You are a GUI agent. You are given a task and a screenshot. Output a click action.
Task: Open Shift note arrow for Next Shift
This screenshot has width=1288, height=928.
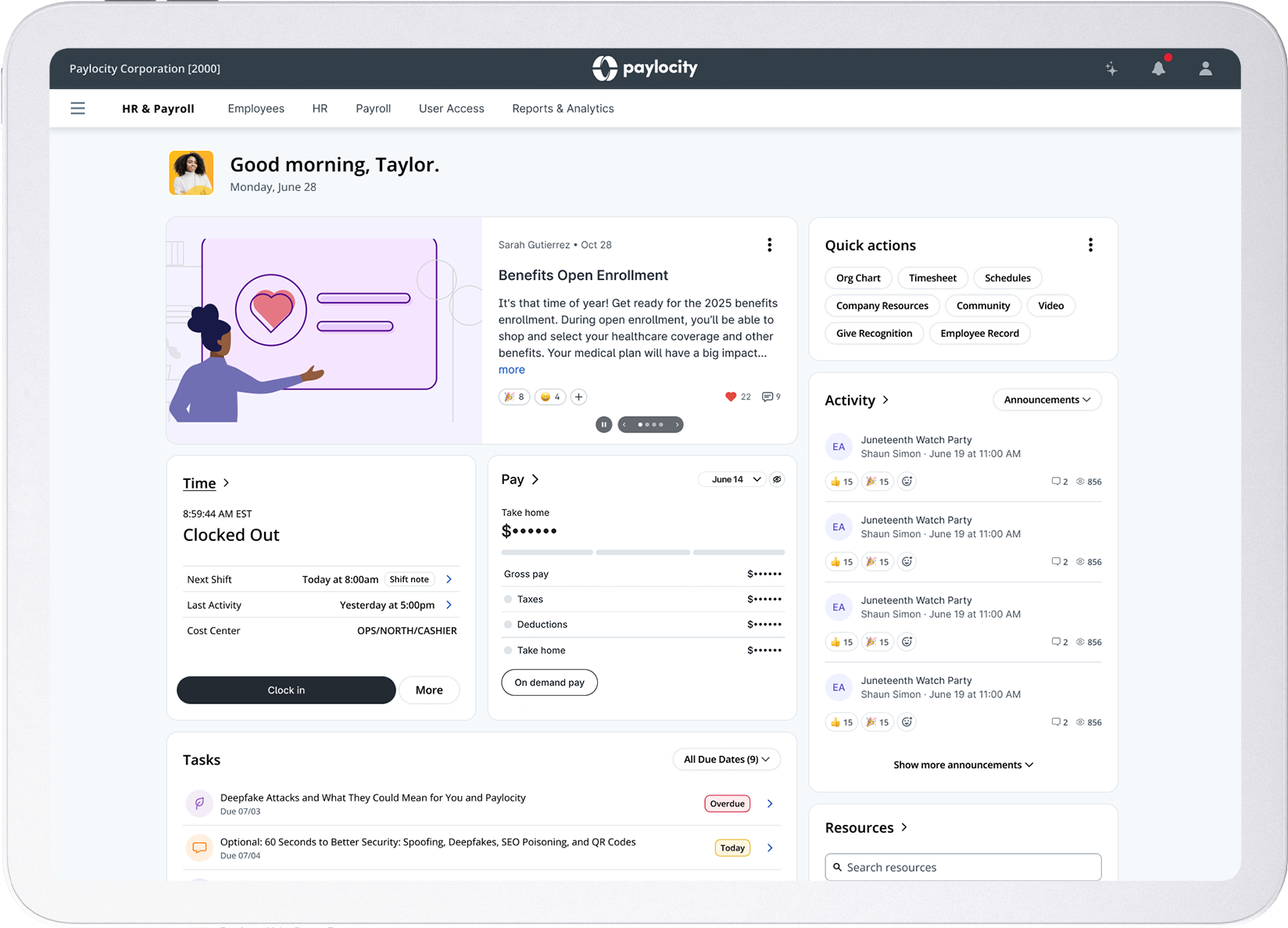(449, 579)
